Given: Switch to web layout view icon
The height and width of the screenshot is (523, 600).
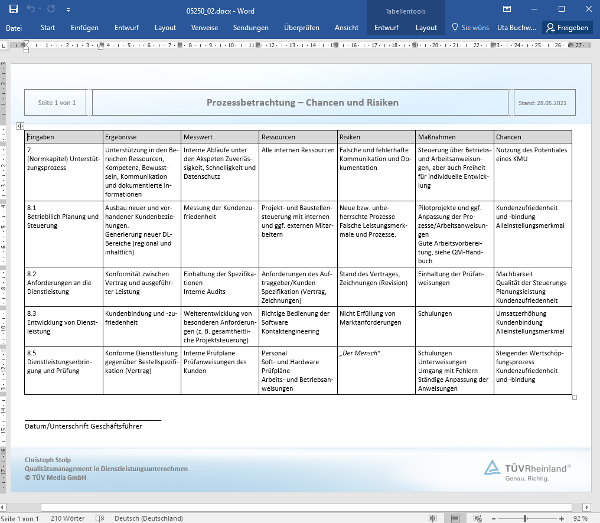Looking at the screenshot, I should [x=476, y=518].
